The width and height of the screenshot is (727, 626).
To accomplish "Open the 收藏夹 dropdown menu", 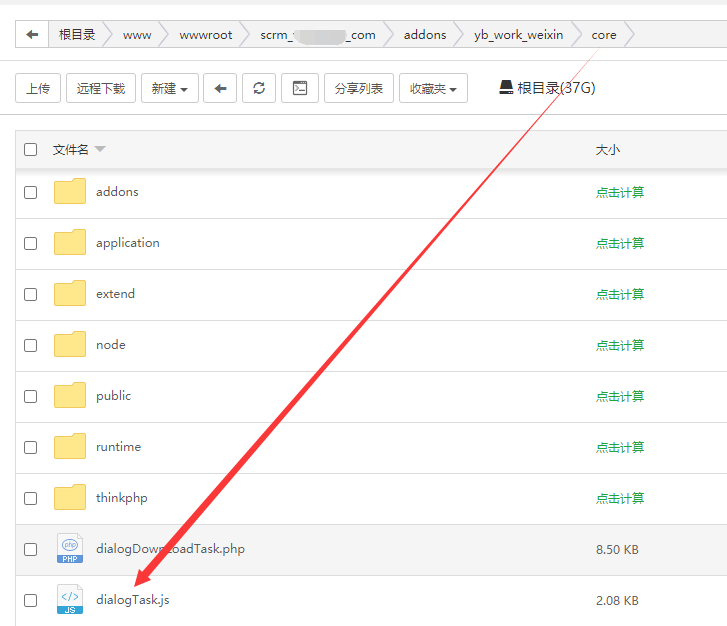I will [x=433, y=88].
